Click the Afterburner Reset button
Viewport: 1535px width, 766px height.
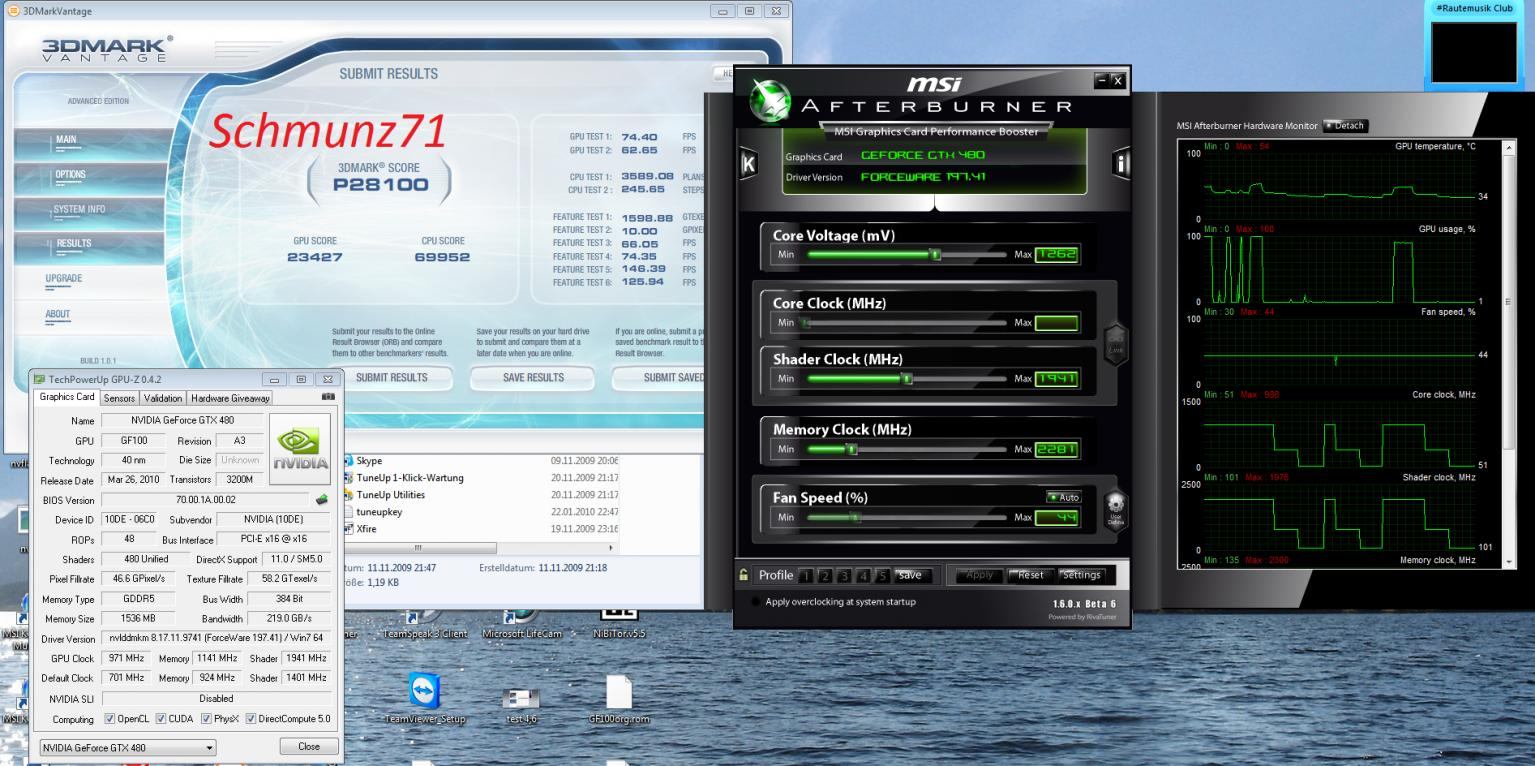1030,575
